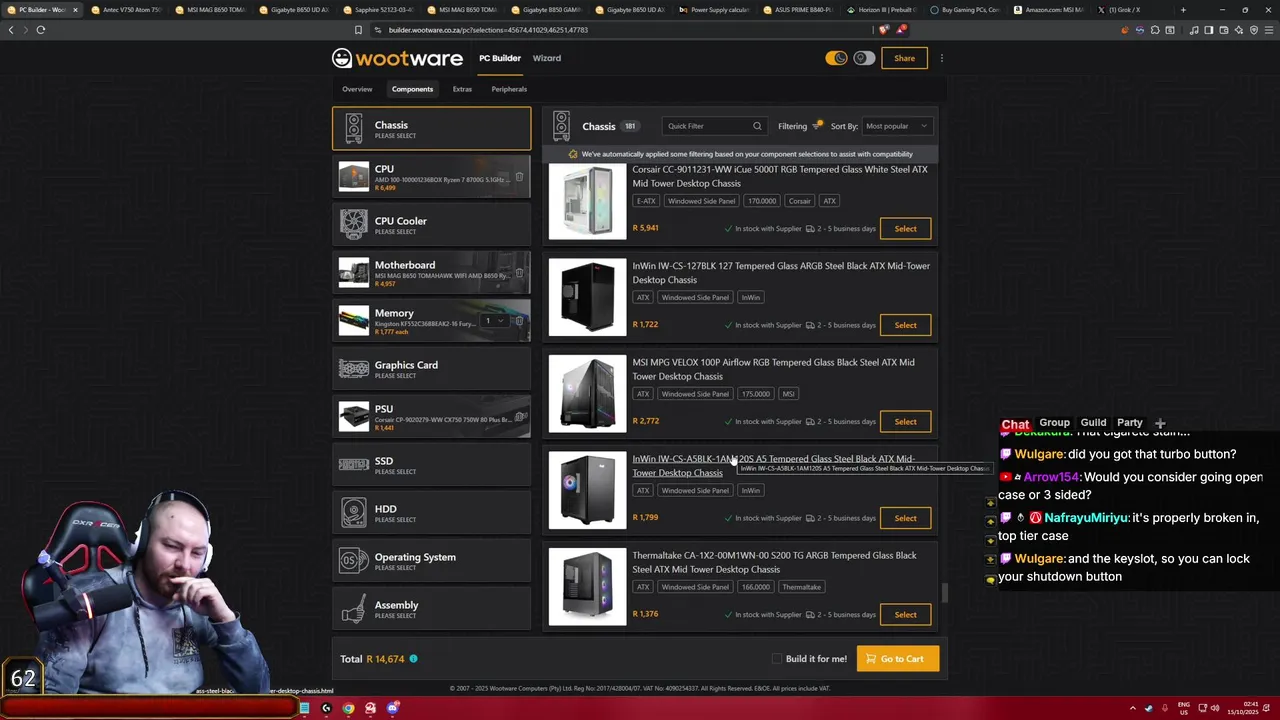Open the Filtering options icon

817,125
